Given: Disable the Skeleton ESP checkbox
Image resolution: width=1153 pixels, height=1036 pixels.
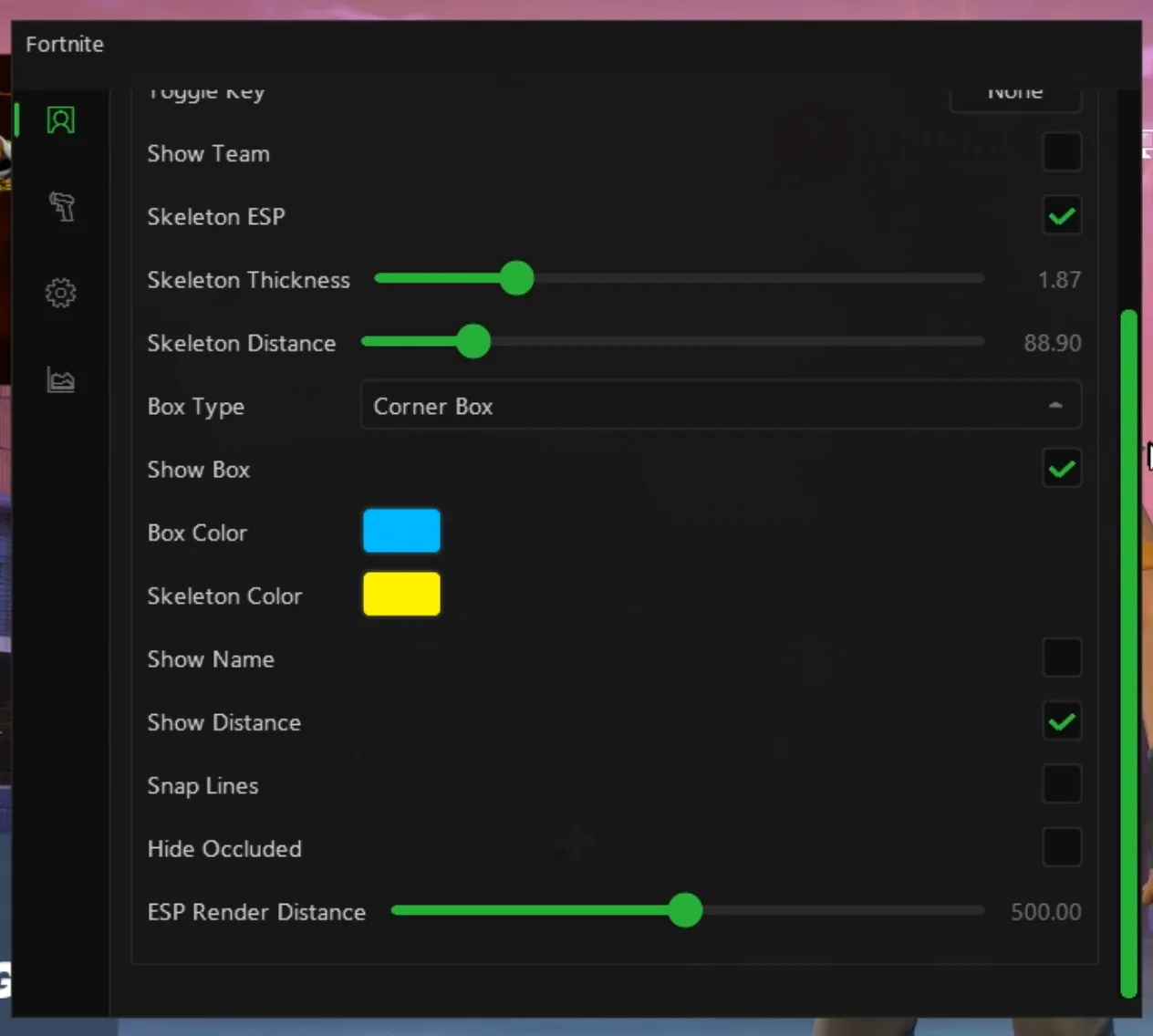Looking at the screenshot, I should pos(1062,216).
